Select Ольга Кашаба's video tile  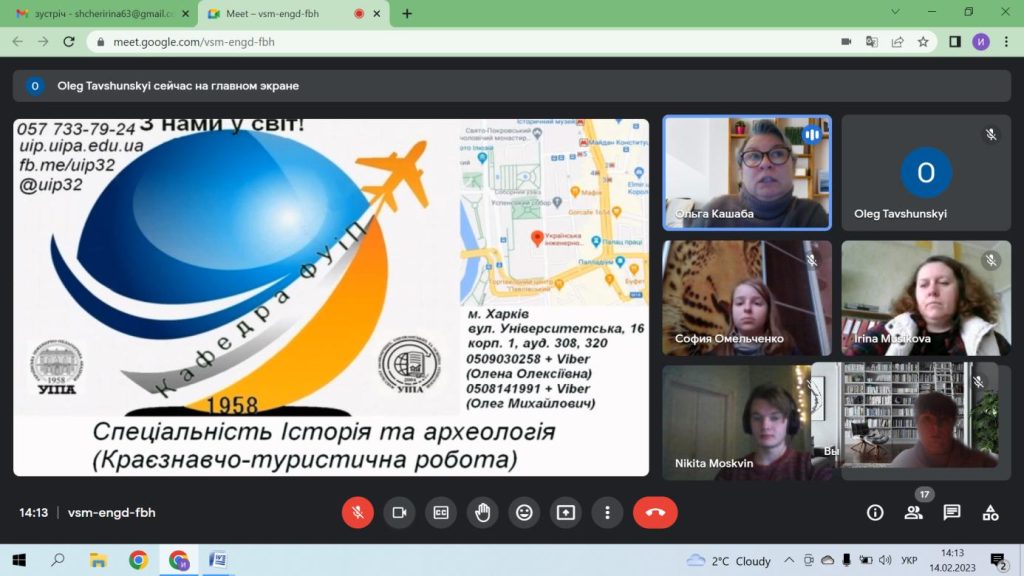point(747,172)
